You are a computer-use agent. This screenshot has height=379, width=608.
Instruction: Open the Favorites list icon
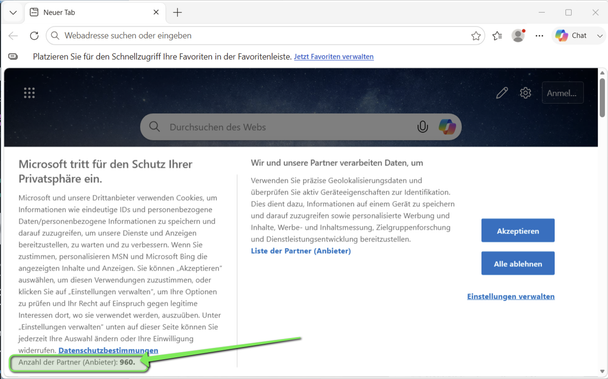point(497,36)
